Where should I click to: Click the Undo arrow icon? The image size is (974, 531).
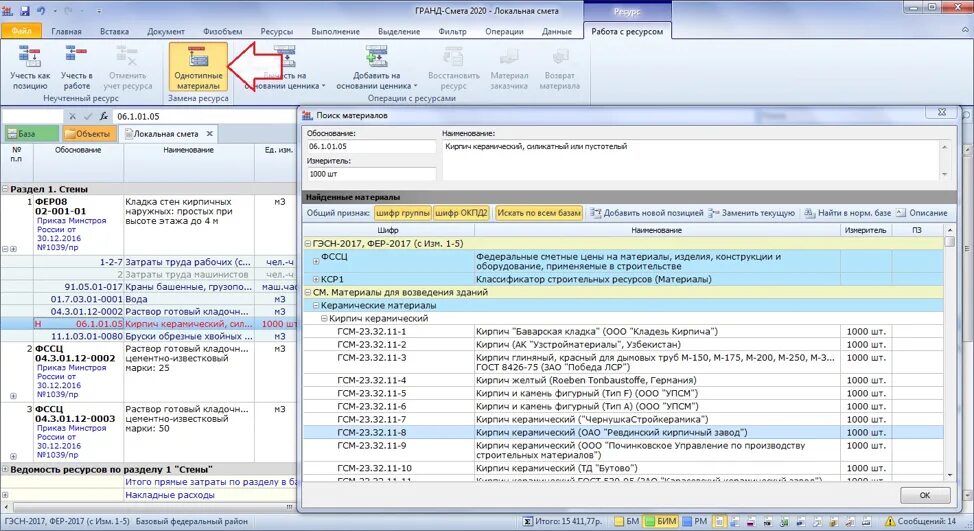click(41, 11)
